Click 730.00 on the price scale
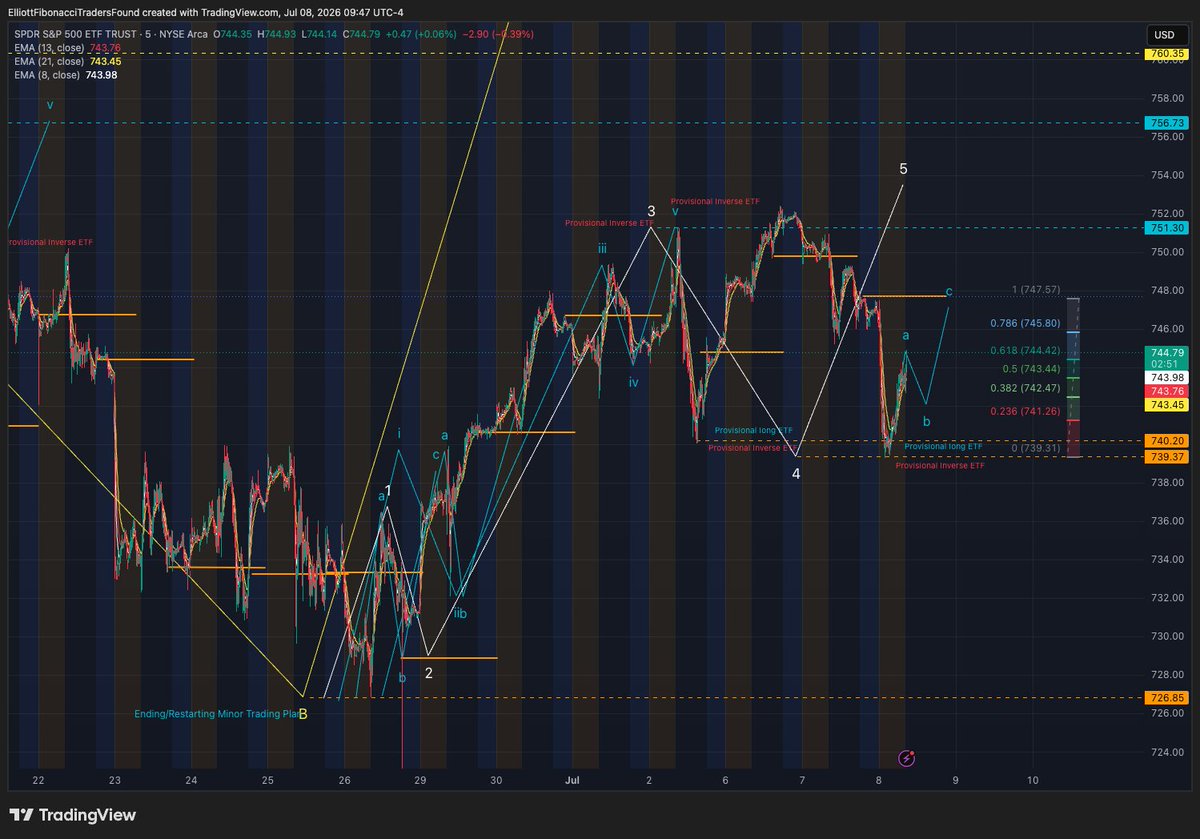This screenshot has width=1200, height=839. tap(1167, 636)
